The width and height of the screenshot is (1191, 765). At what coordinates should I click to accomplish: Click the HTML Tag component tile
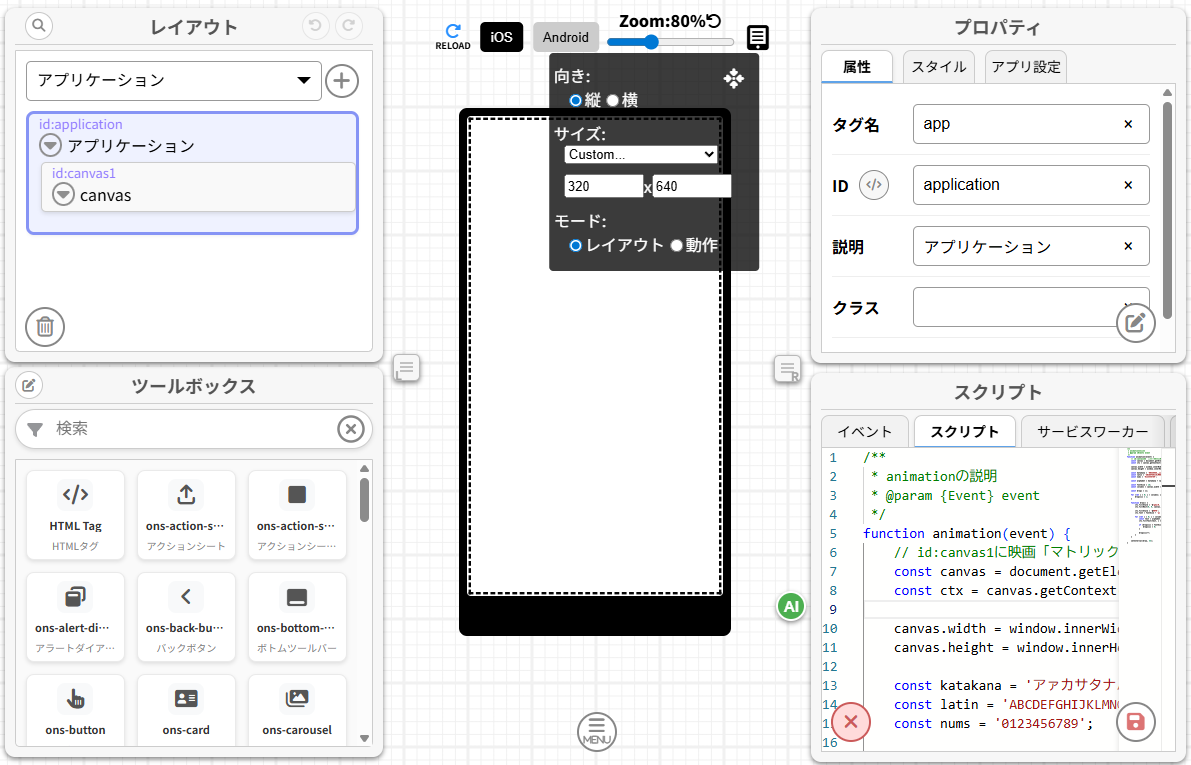[x=75, y=514]
